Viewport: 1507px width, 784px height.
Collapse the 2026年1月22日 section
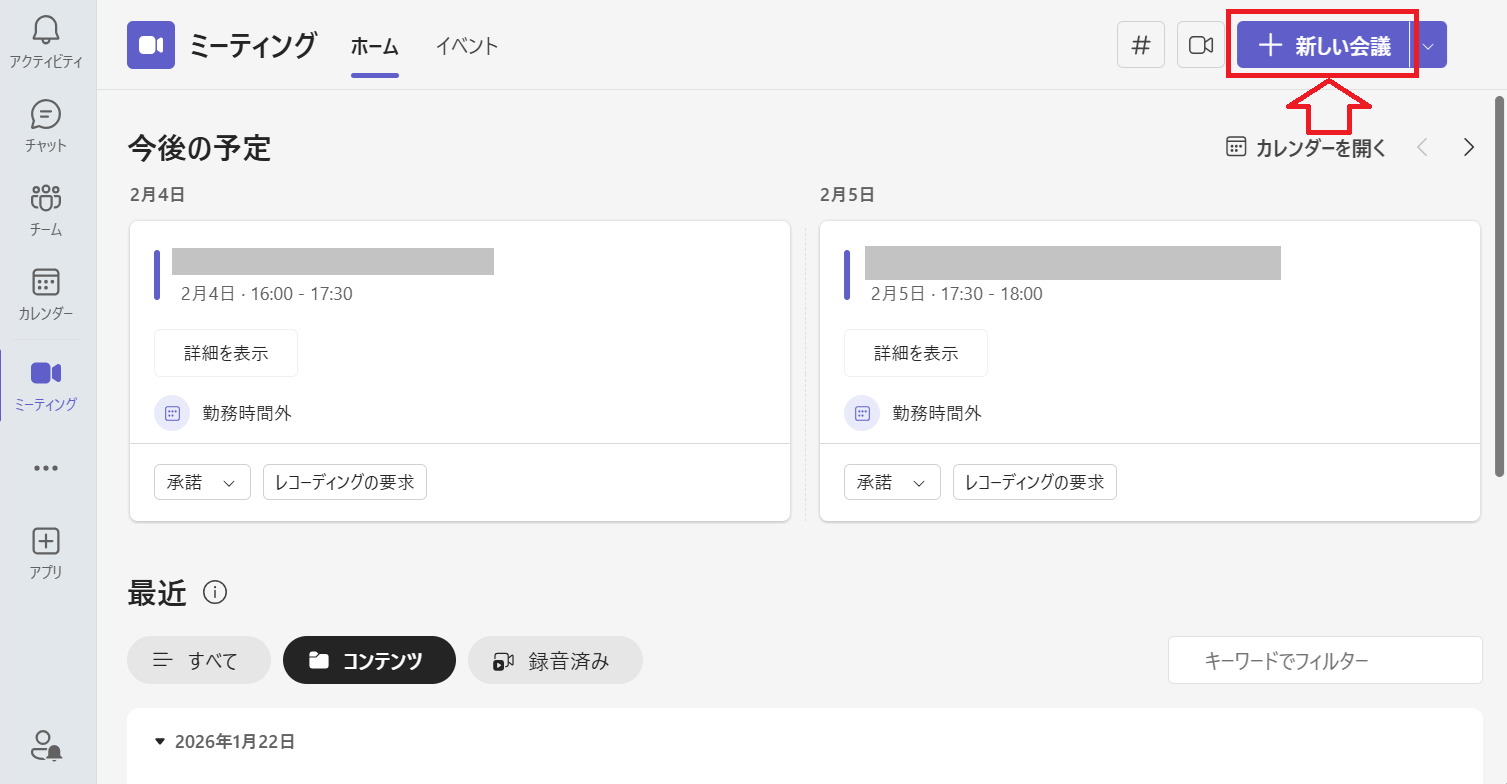[x=161, y=741]
